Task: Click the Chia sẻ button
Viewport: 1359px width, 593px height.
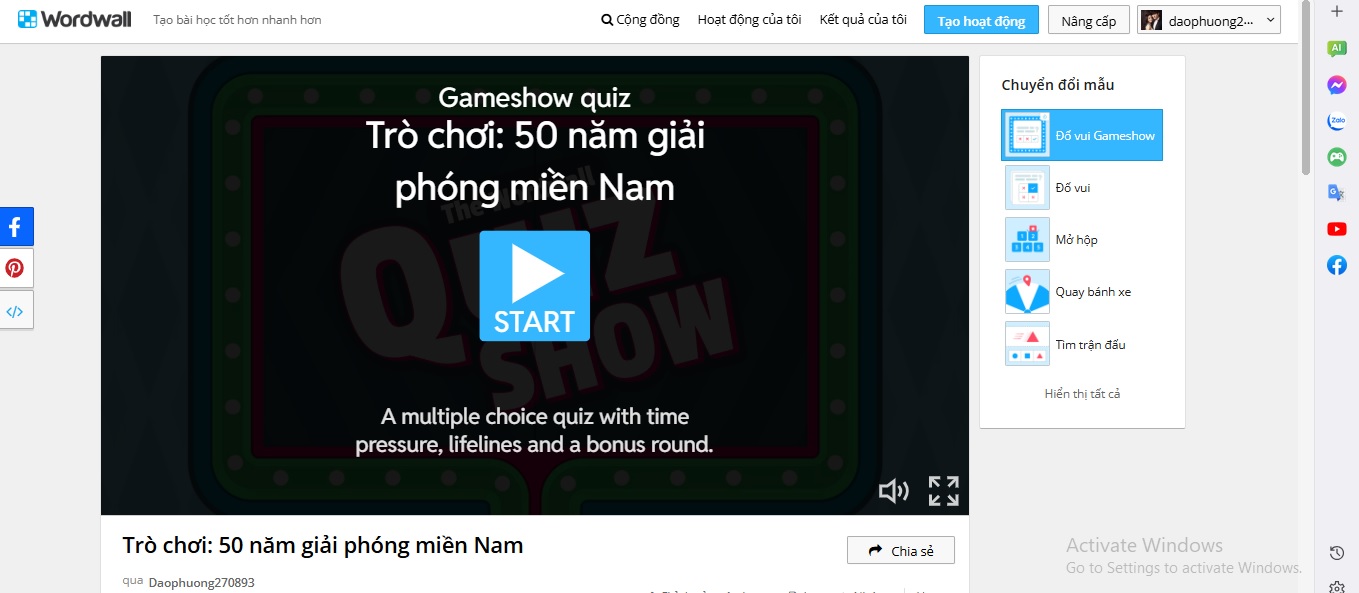Action: [x=901, y=550]
